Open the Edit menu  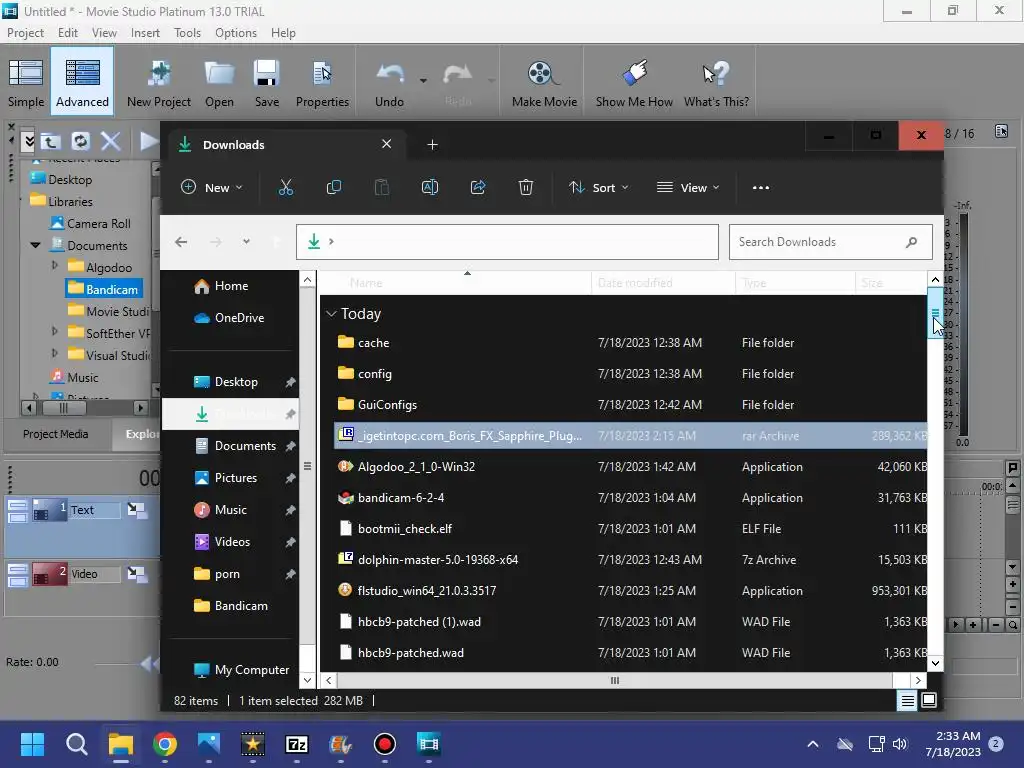(68, 33)
